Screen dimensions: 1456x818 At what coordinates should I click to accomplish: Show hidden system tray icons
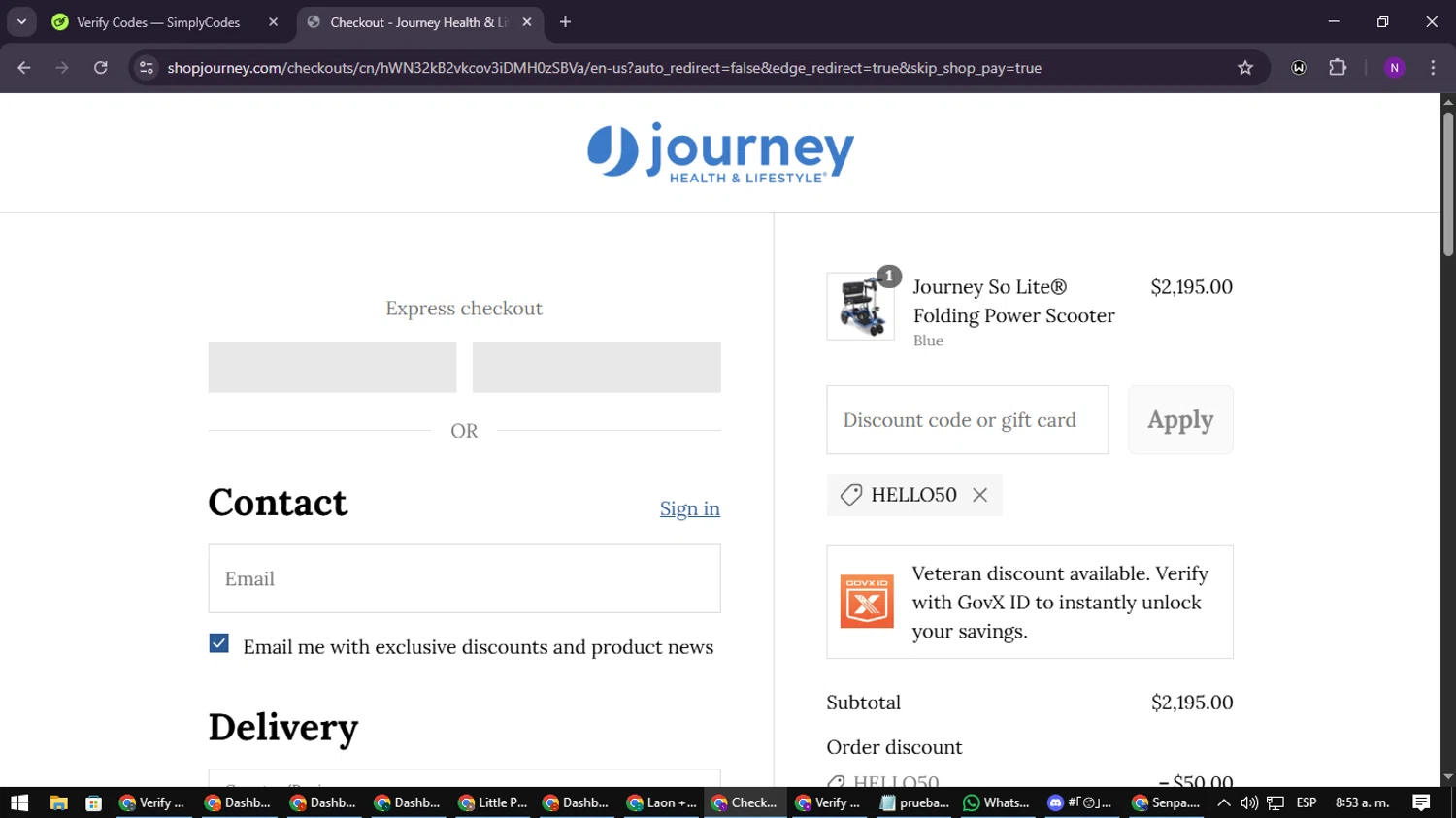pos(1224,802)
